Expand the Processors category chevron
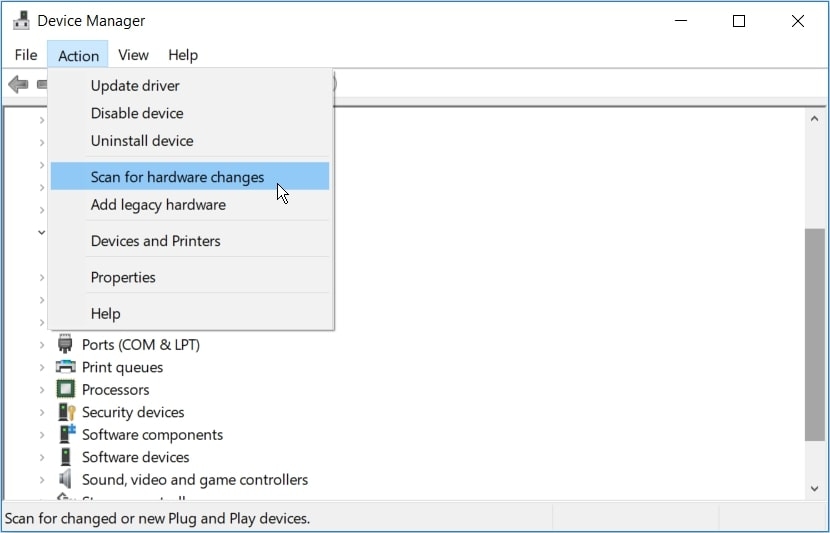 coord(42,390)
